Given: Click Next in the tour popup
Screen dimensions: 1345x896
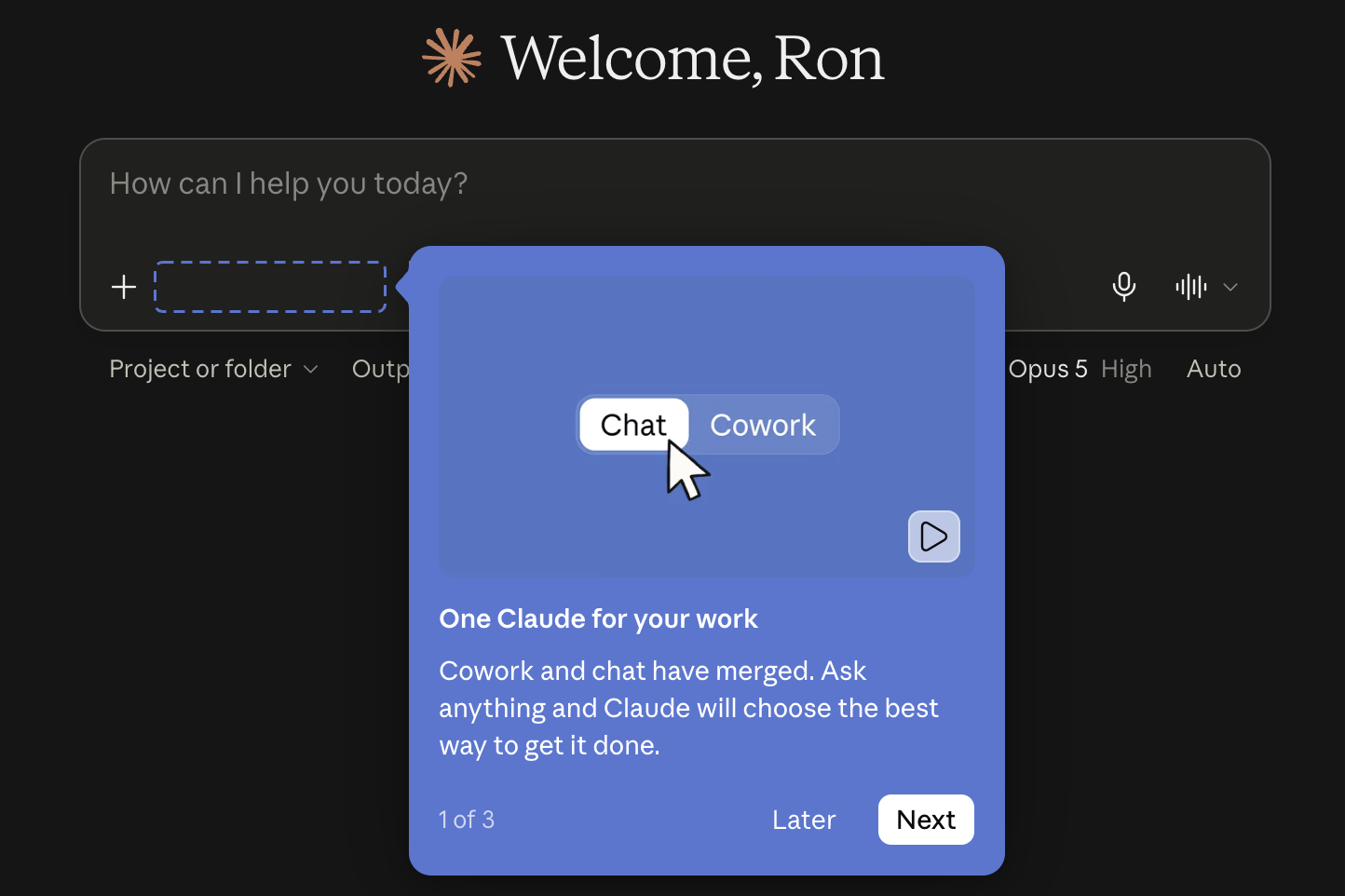Looking at the screenshot, I should 926,820.
